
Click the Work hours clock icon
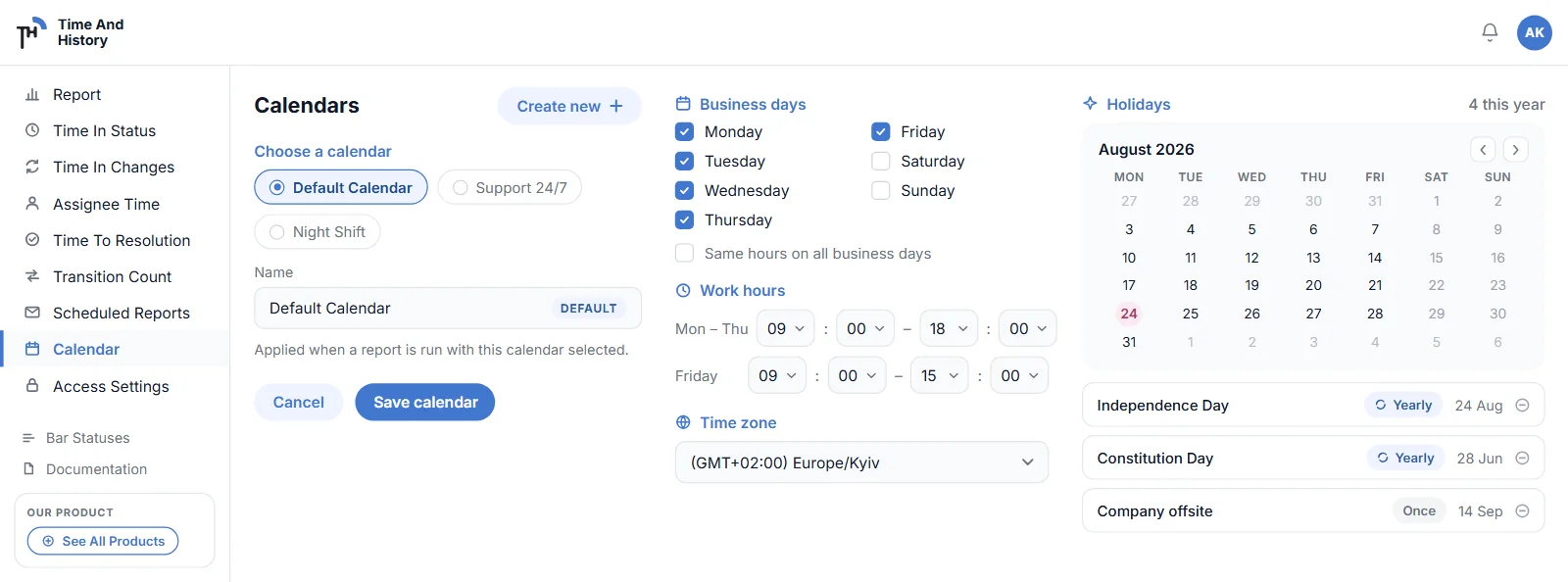[x=683, y=290]
